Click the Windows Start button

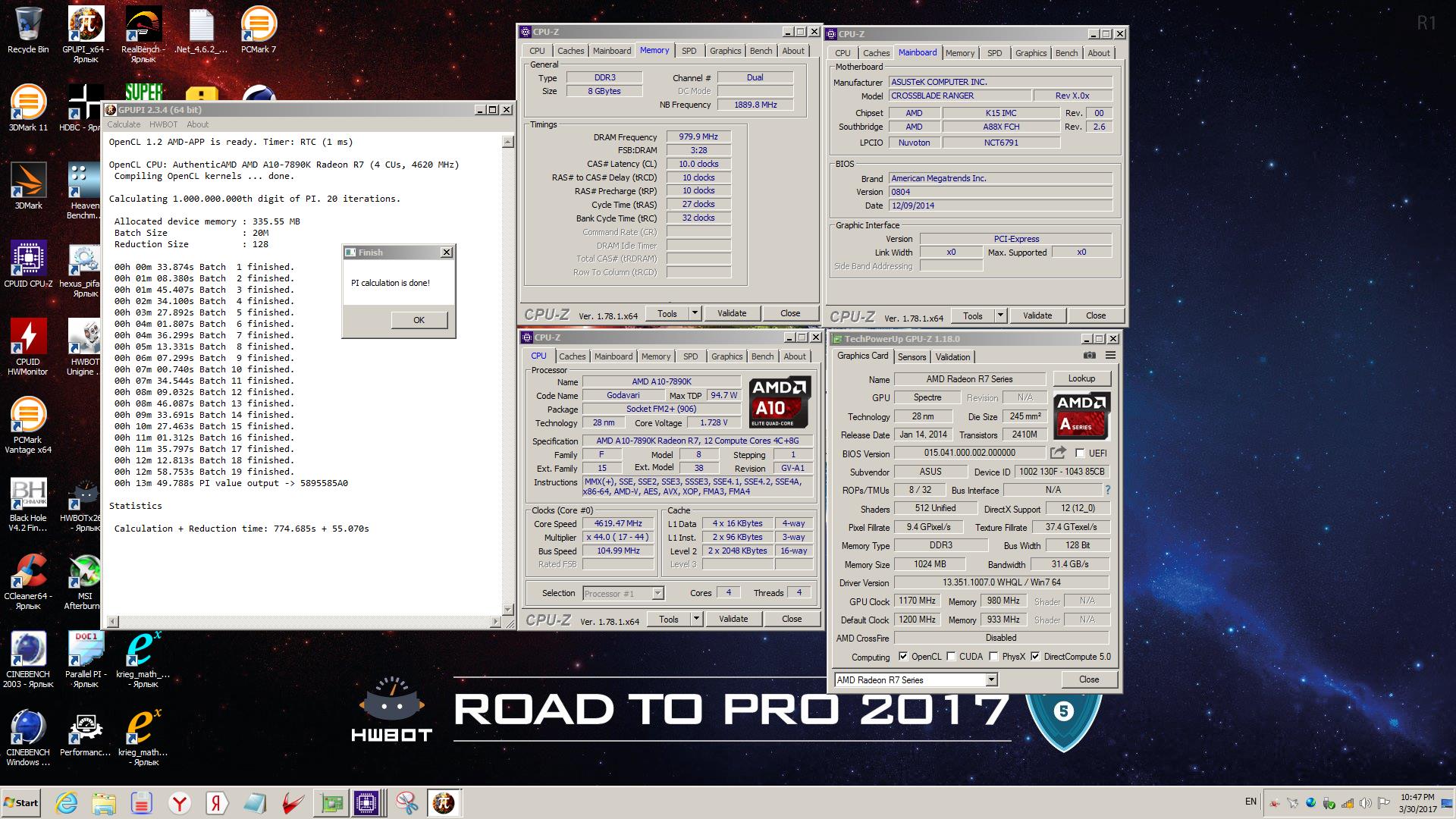pos(21,802)
